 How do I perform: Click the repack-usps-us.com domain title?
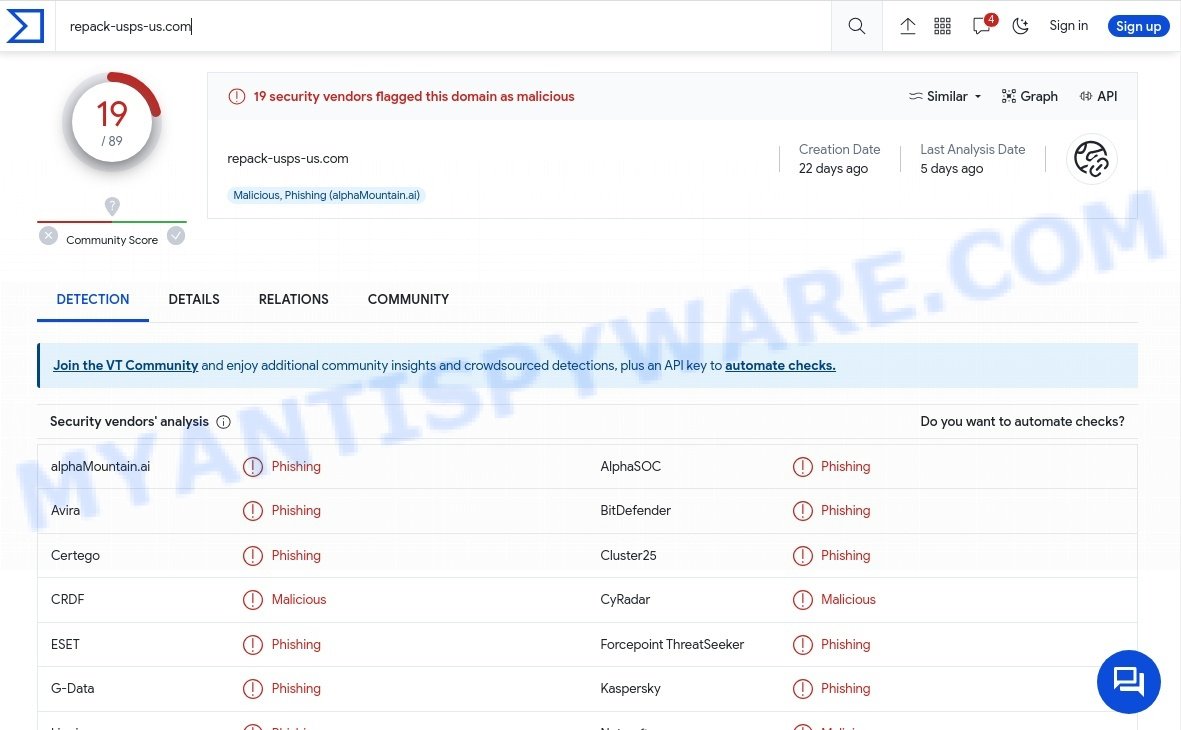point(288,158)
